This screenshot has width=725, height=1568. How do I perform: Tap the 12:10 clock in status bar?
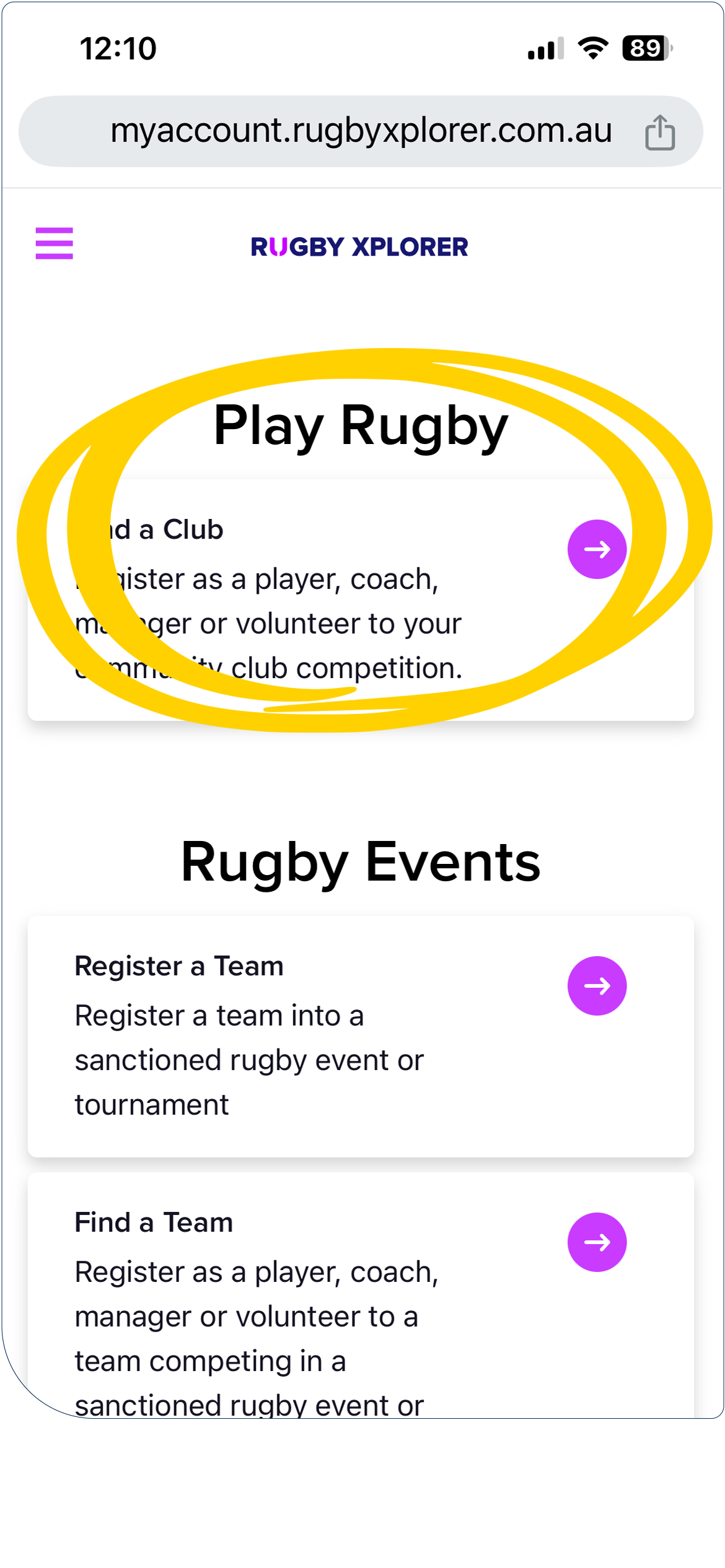coord(118,48)
